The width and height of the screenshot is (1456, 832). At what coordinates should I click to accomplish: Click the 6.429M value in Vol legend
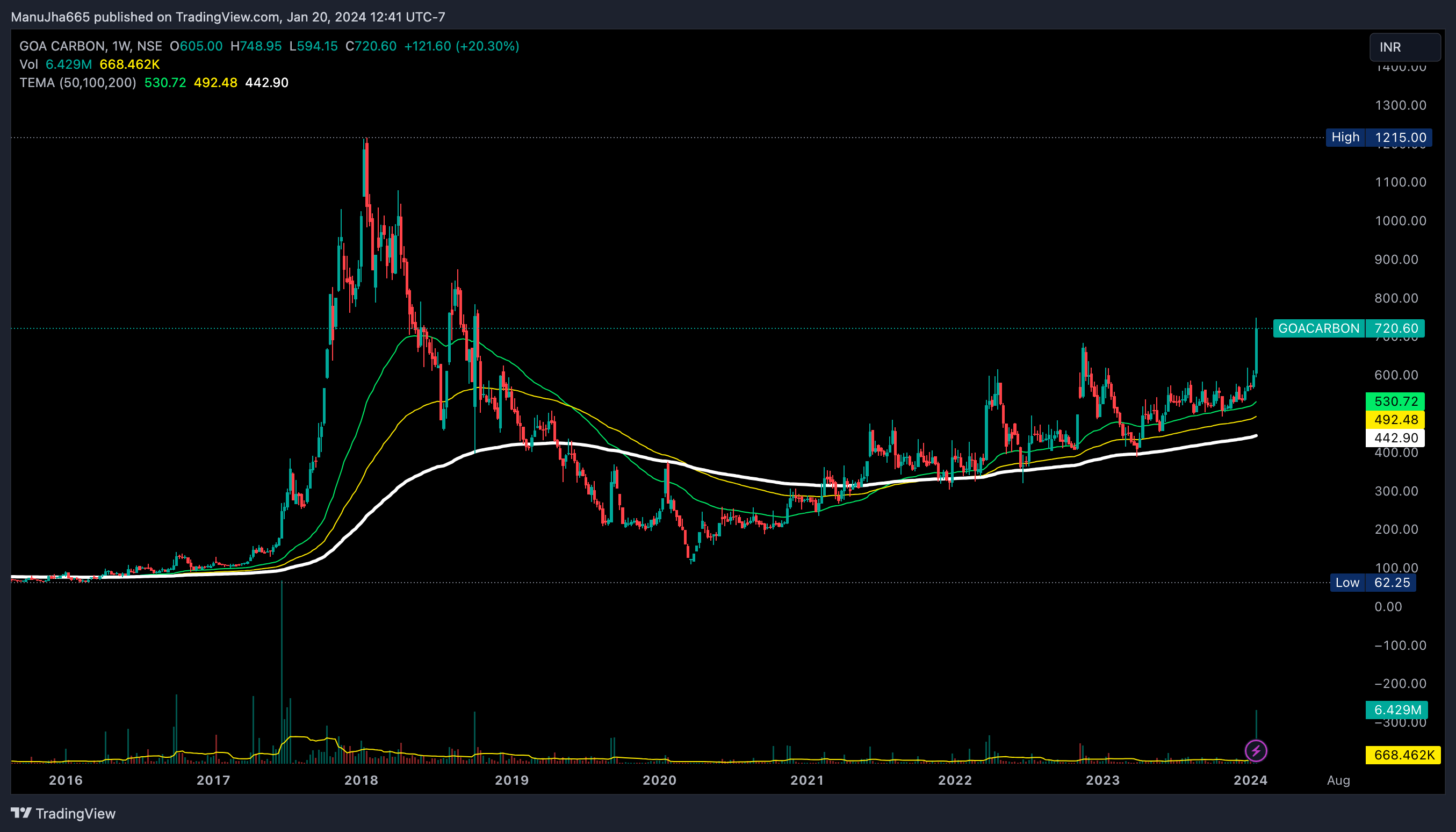69,64
